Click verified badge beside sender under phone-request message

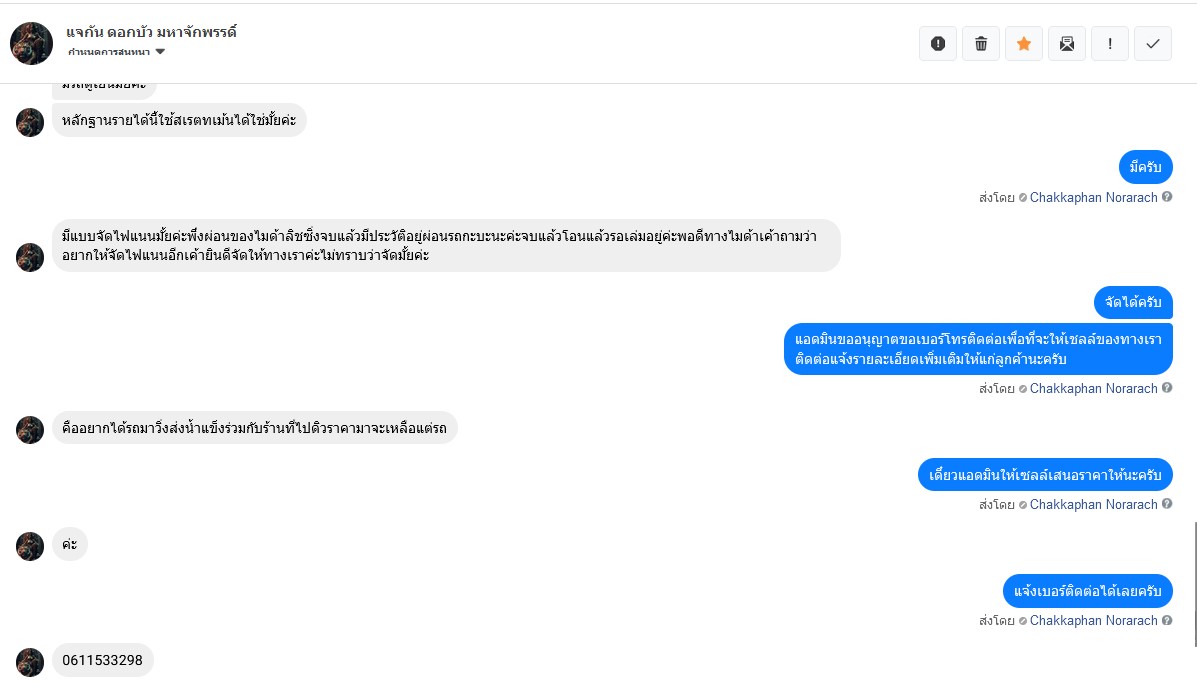pyautogui.click(x=1022, y=389)
